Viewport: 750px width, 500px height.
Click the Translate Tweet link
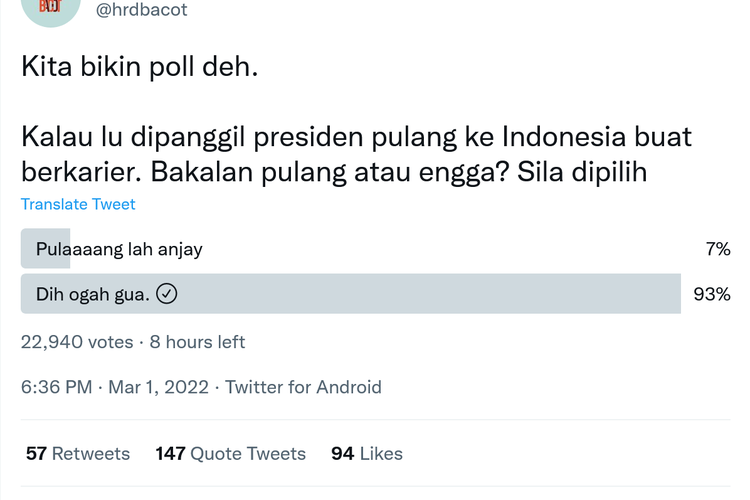point(78,204)
